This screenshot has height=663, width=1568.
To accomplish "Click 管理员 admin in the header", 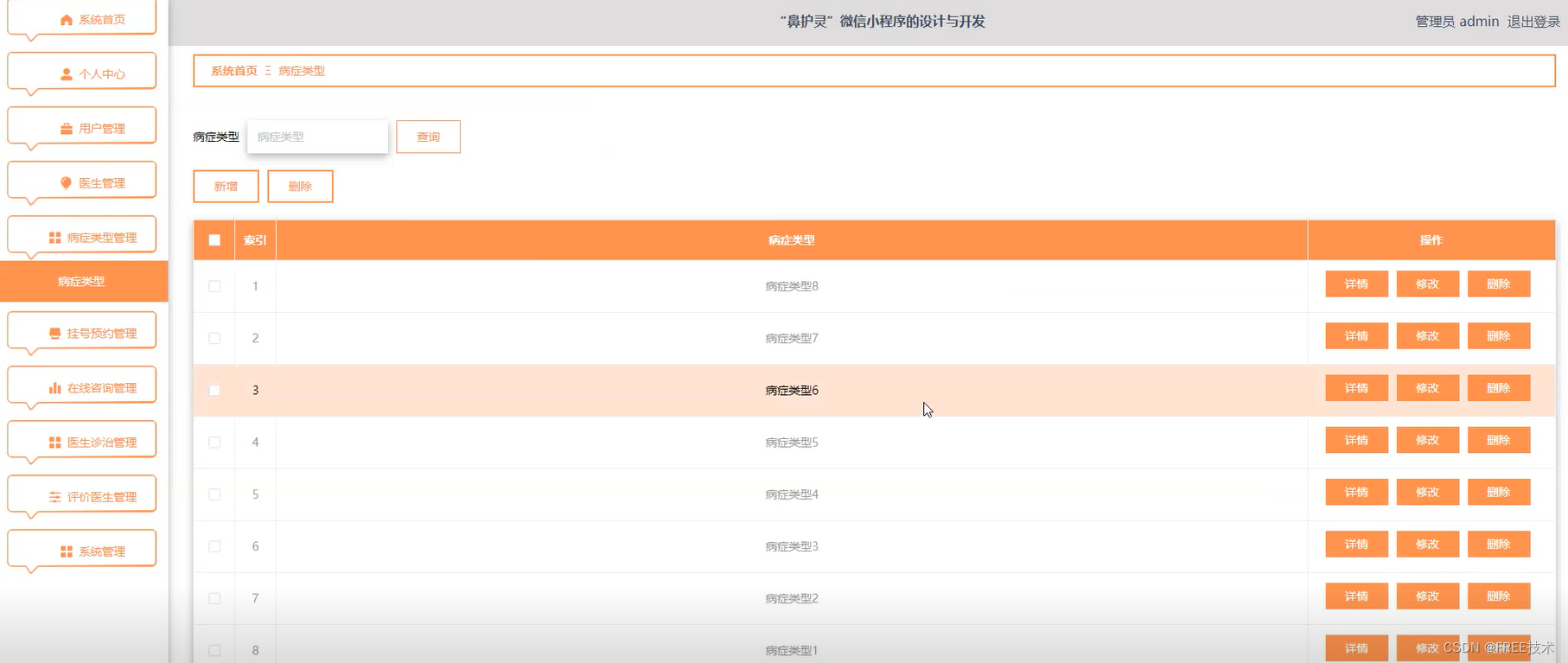I will [1456, 22].
